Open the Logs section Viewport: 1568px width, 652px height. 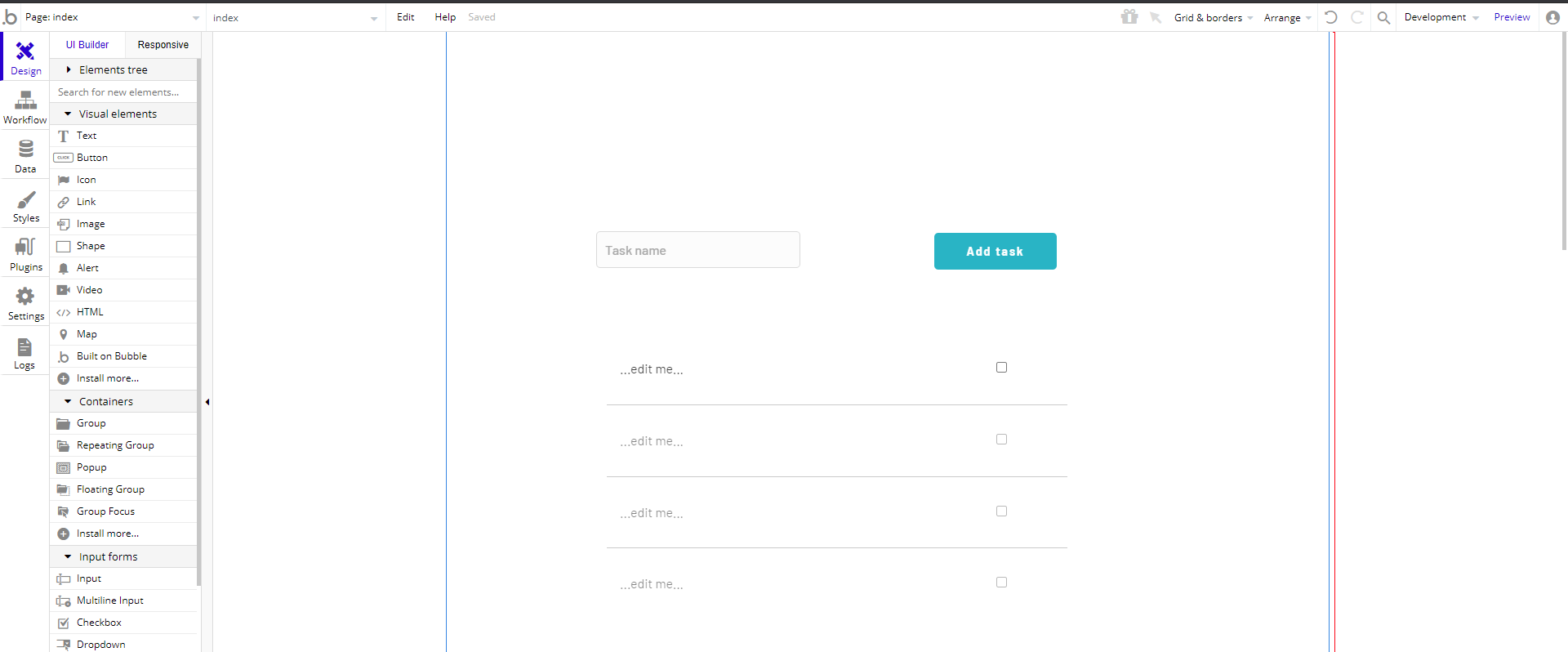[x=25, y=353]
